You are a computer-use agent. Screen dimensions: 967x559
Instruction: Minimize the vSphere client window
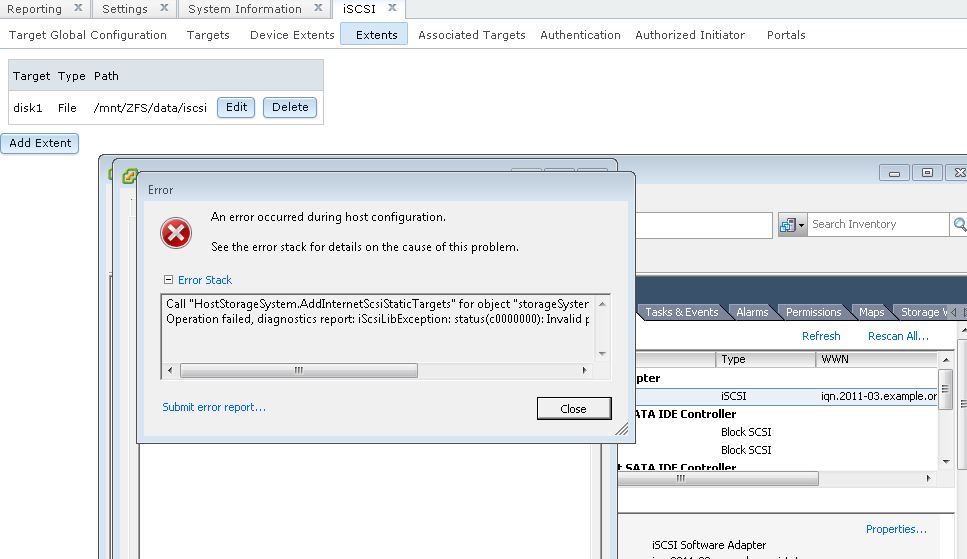pos(894,173)
